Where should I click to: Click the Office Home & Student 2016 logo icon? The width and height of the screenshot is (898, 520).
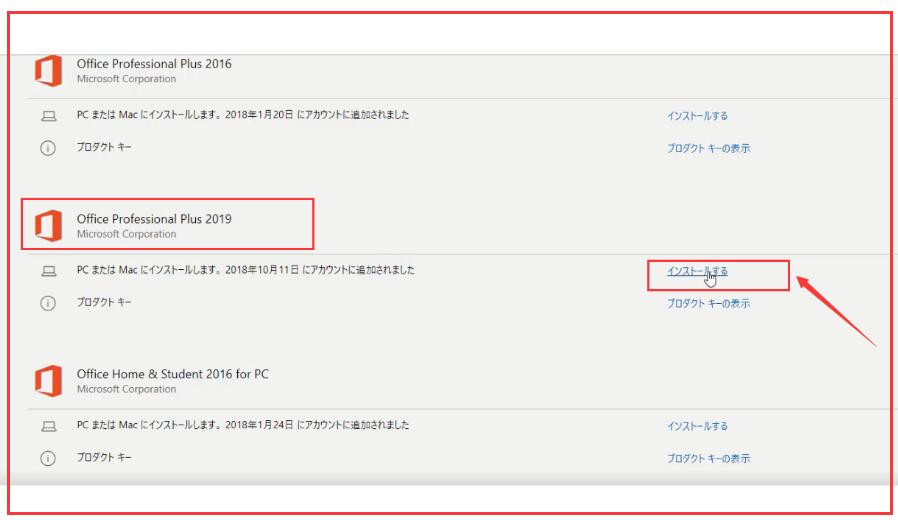pos(48,381)
